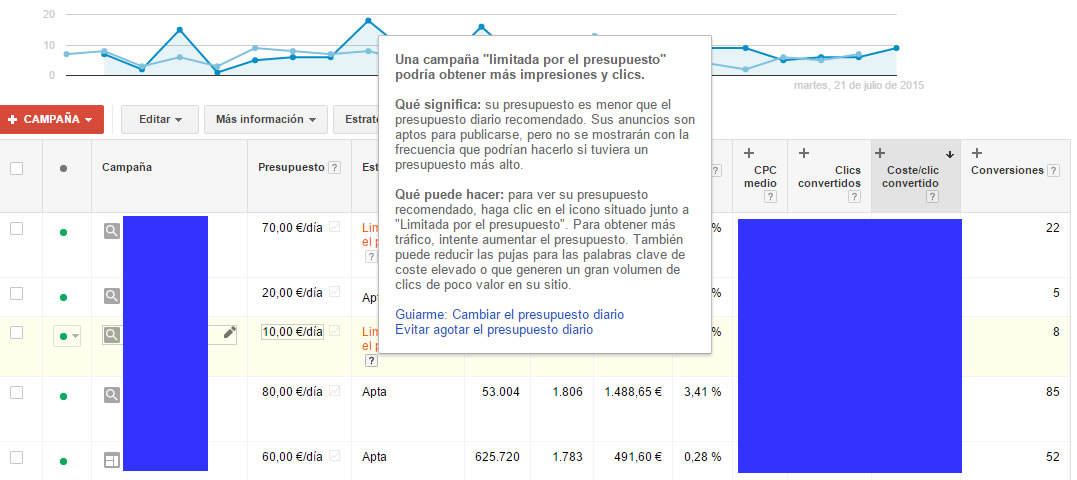This screenshot has width=1077, height=480.
Task: Click the plus icon above CPC medio
Action: click(749, 153)
